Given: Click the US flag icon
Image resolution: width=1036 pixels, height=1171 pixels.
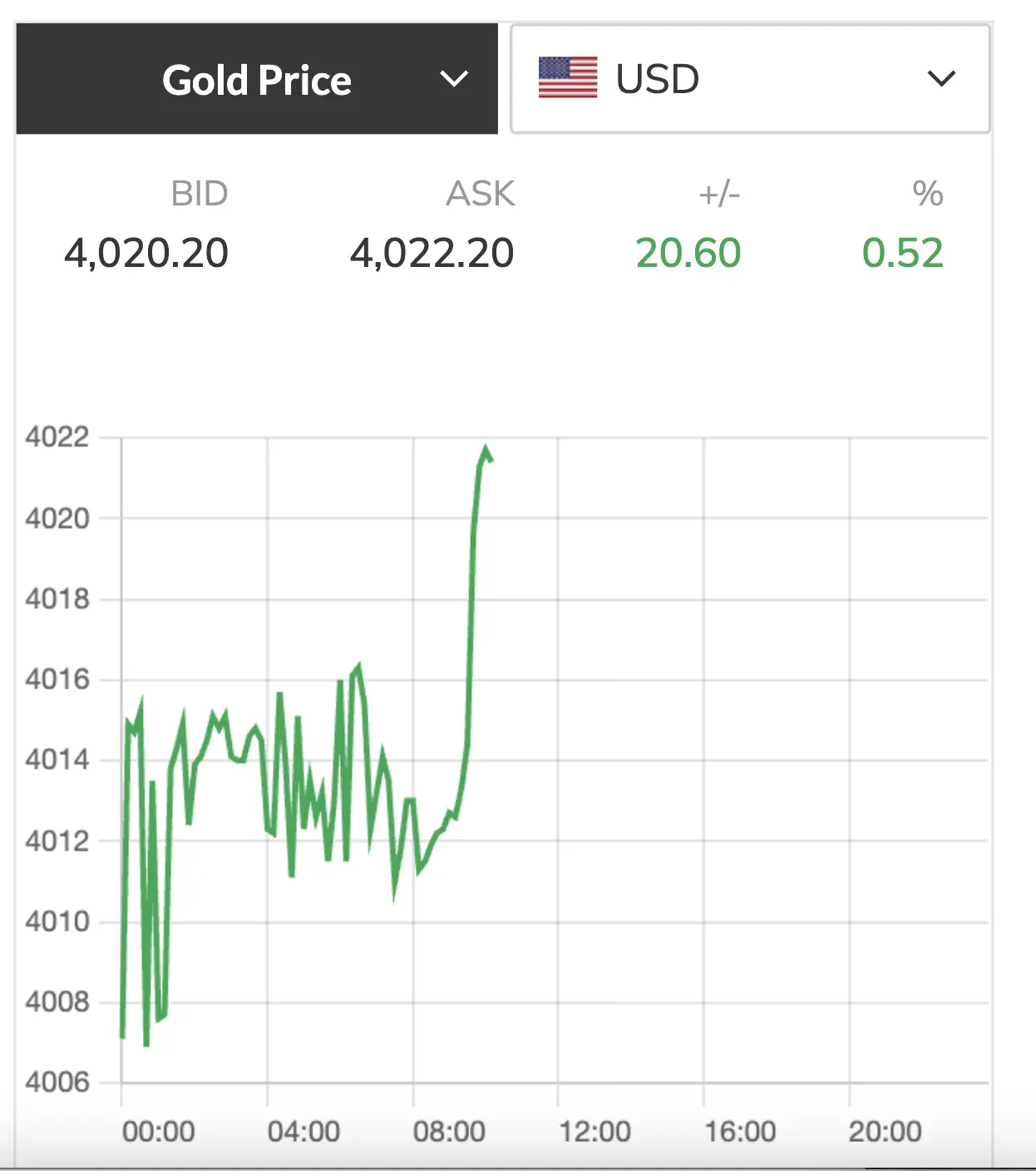Looking at the screenshot, I should click(x=568, y=78).
